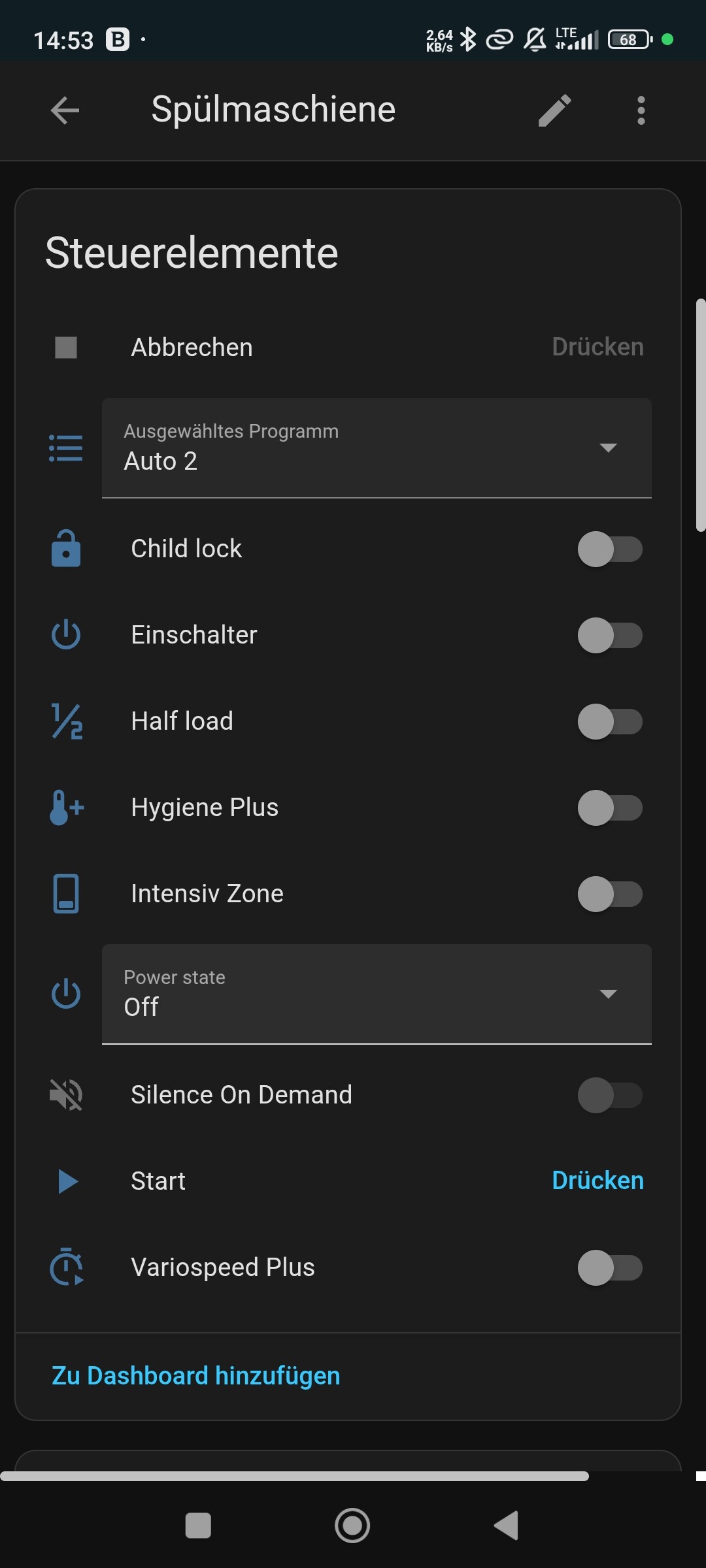The width and height of the screenshot is (706, 1568).
Task: Tap the Child lock padlock icon
Action: pyautogui.click(x=66, y=549)
